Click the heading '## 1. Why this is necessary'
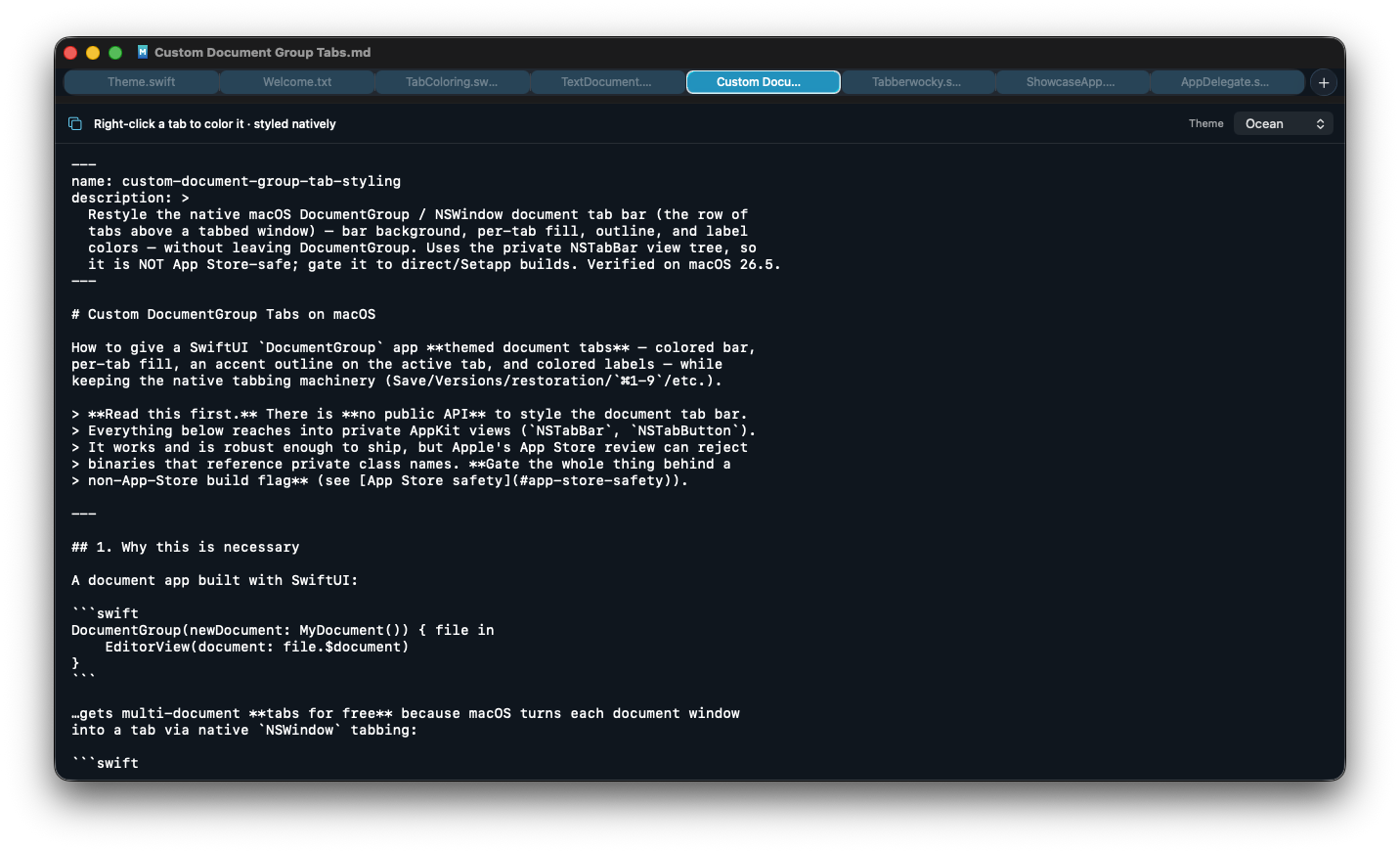 click(186, 547)
